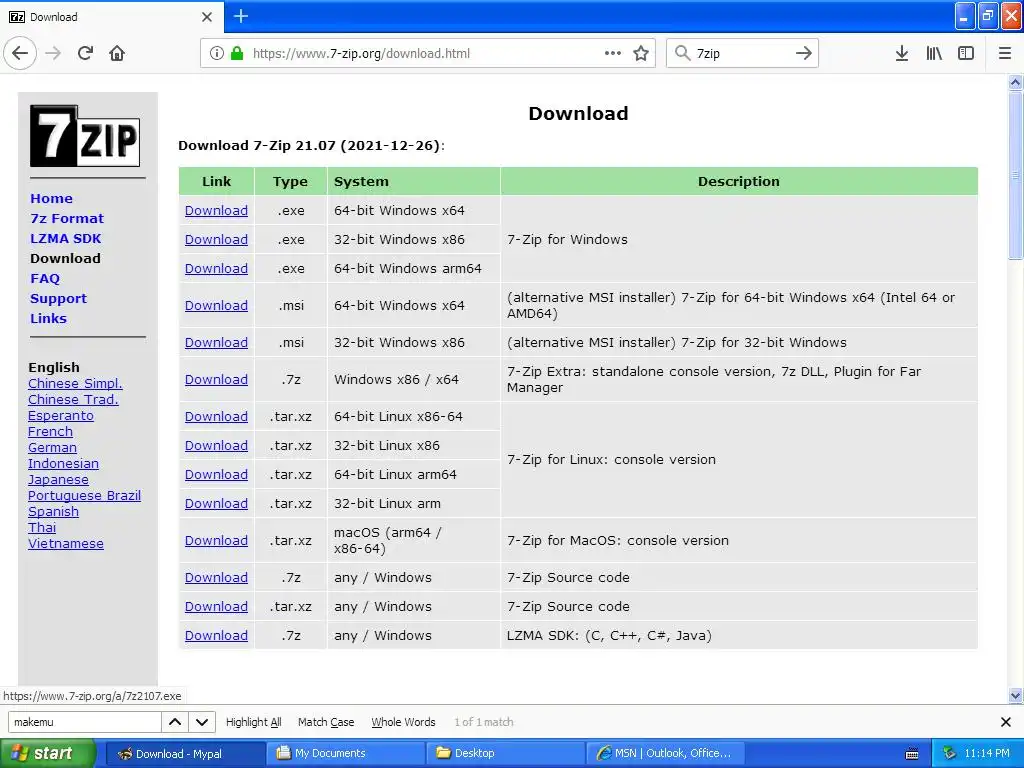Open My Documents from the taskbar

pyautogui.click(x=345, y=754)
